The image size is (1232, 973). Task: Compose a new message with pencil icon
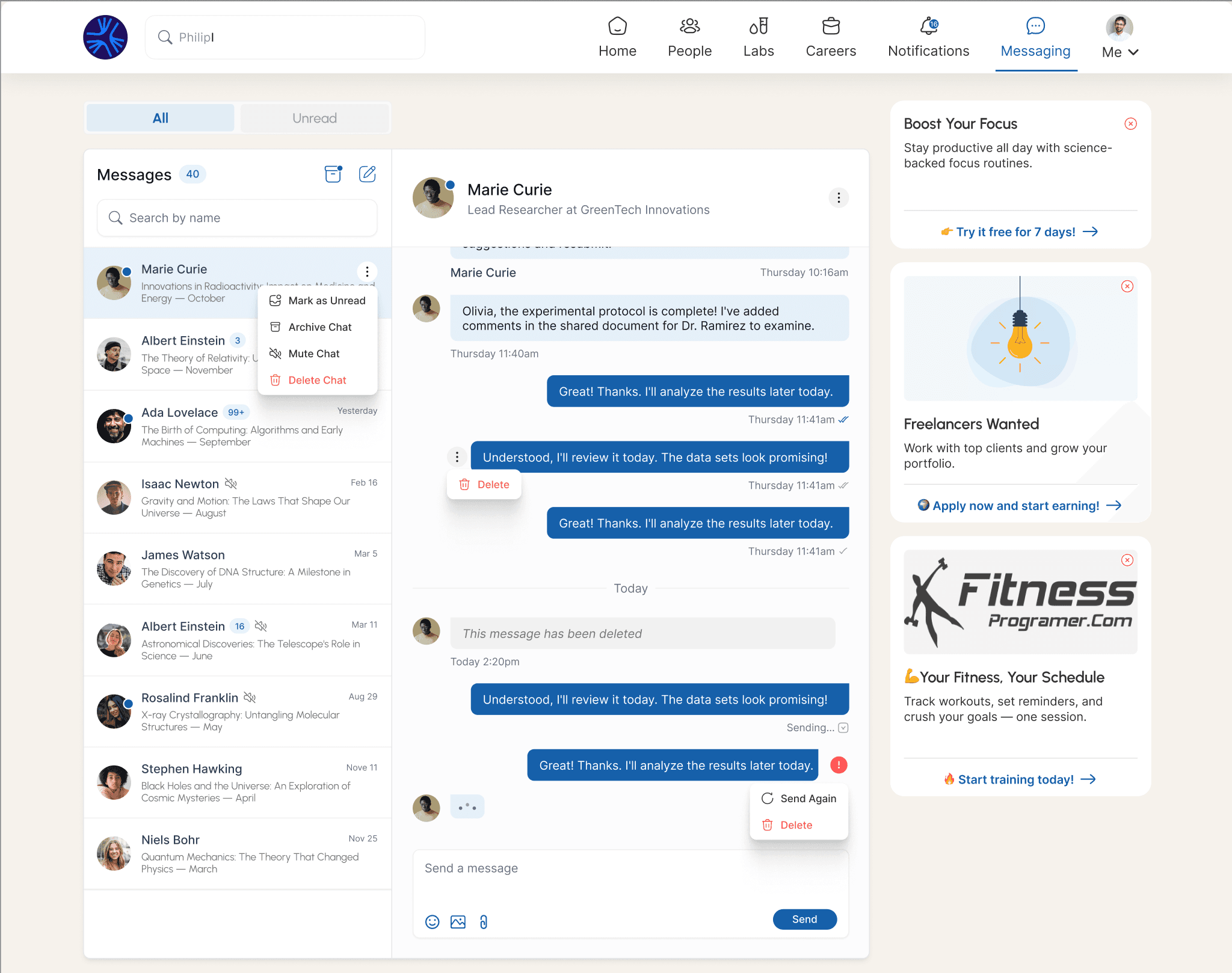(x=368, y=174)
